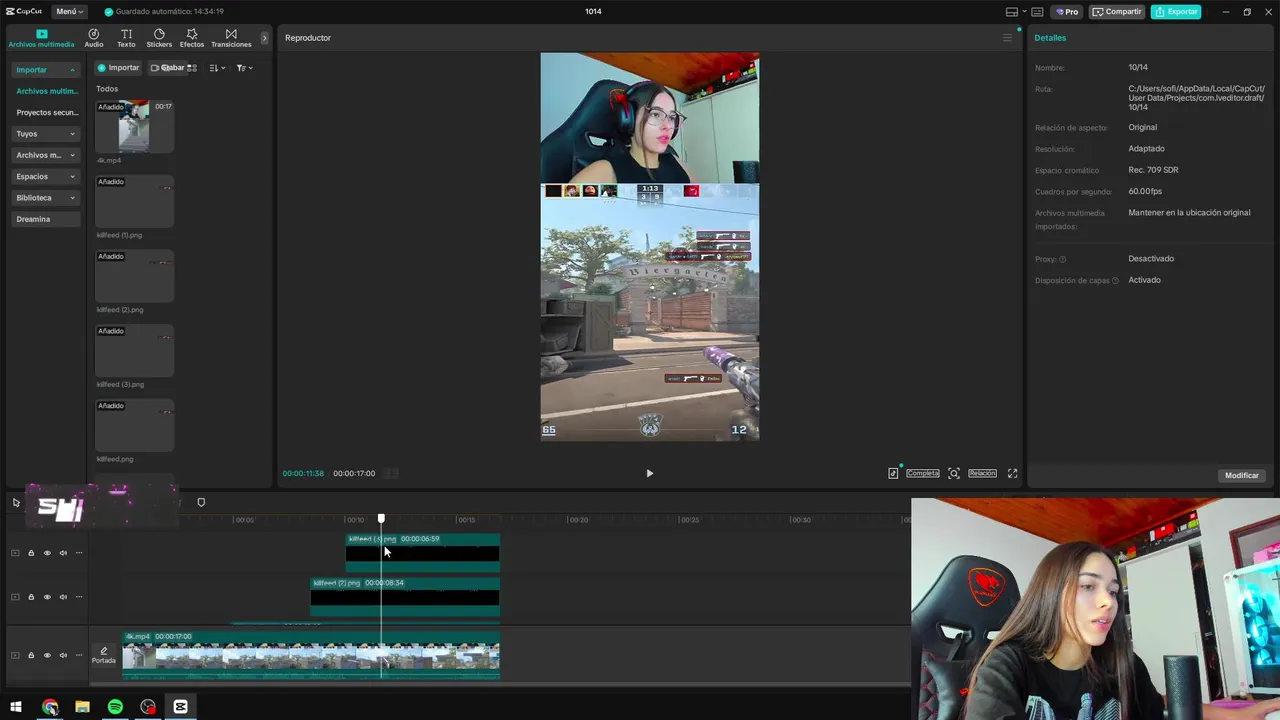Click the timeline marker shield icon
The image size is (1280, 720).
pyautogui.click(x=201, y=503)
